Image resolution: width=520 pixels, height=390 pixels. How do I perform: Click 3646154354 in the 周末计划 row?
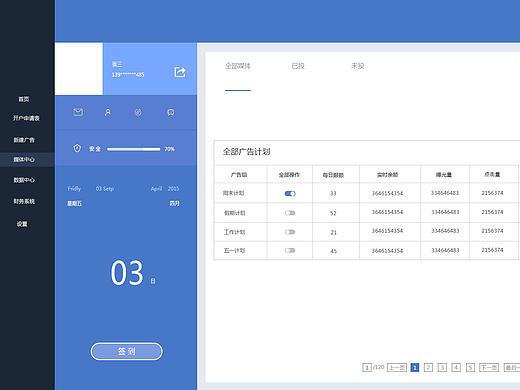tap(387, 193)
